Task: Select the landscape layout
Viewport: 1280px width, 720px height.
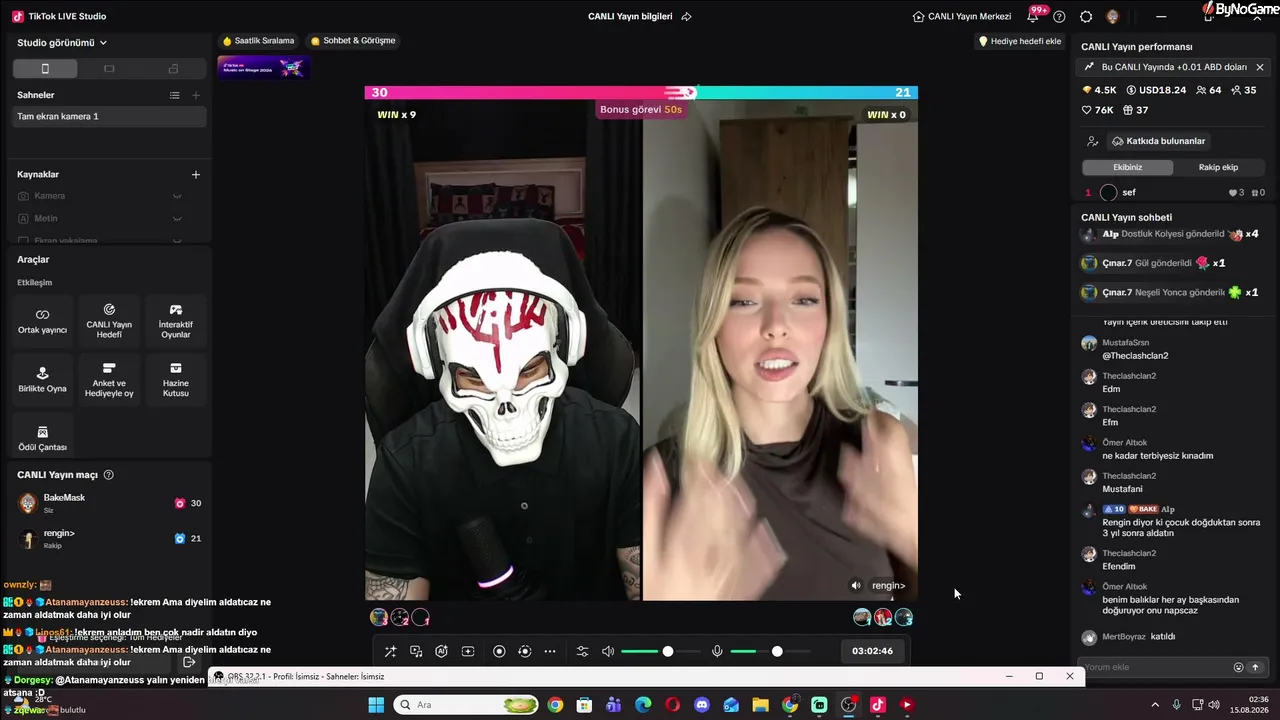Action: 109,69
